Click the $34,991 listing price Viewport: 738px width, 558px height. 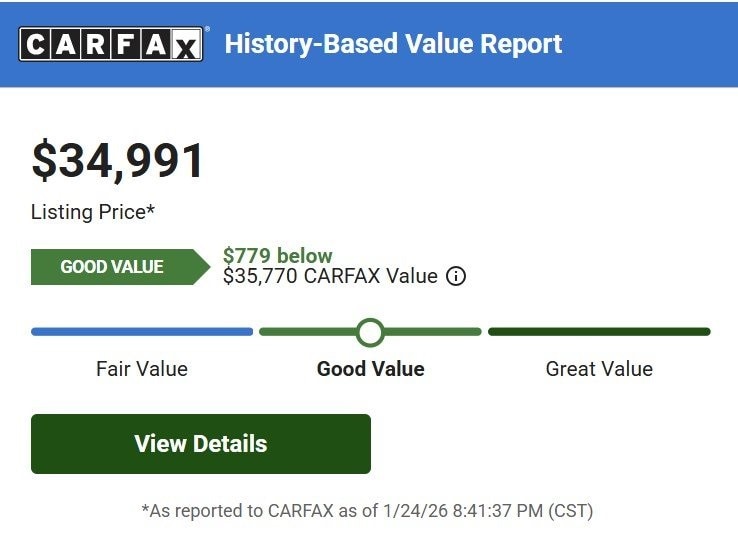(118, 161)
